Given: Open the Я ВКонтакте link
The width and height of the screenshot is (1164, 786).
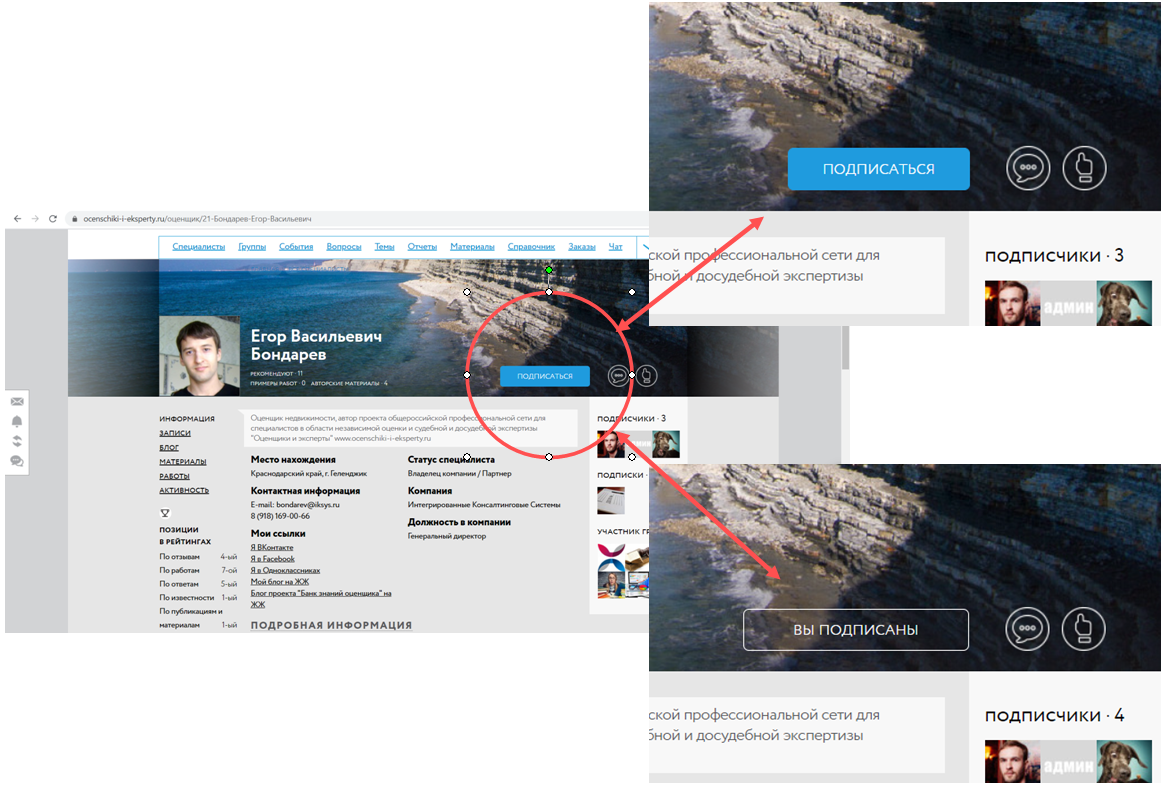Looking at the screenshot, I should (272, 548).
